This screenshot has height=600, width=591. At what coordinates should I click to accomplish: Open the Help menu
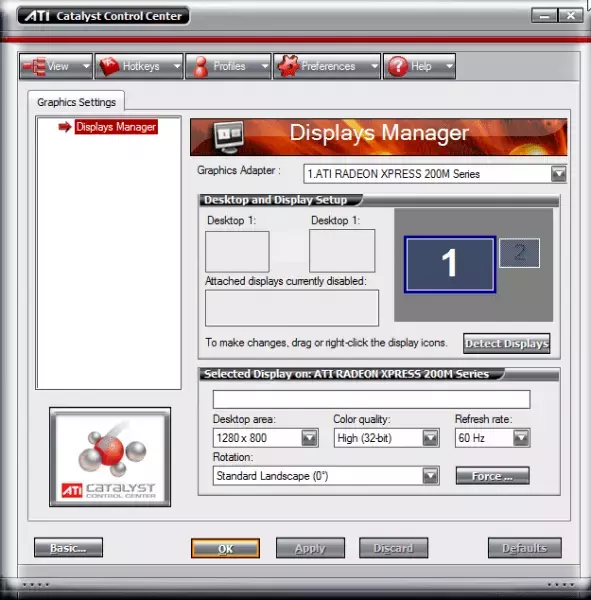[x=420, y=66]
